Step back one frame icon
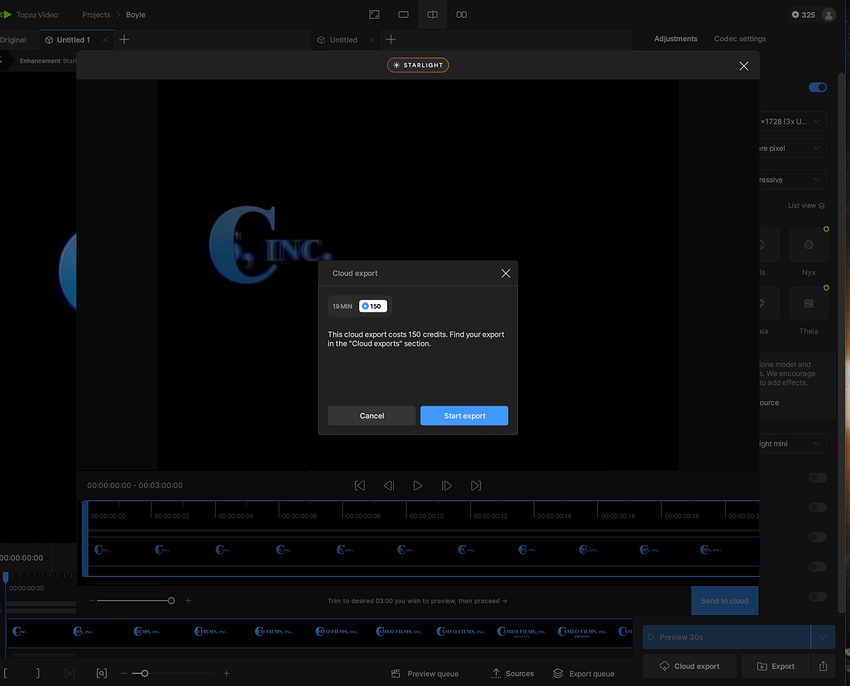The image size is (850, 686). pos(389,485)
